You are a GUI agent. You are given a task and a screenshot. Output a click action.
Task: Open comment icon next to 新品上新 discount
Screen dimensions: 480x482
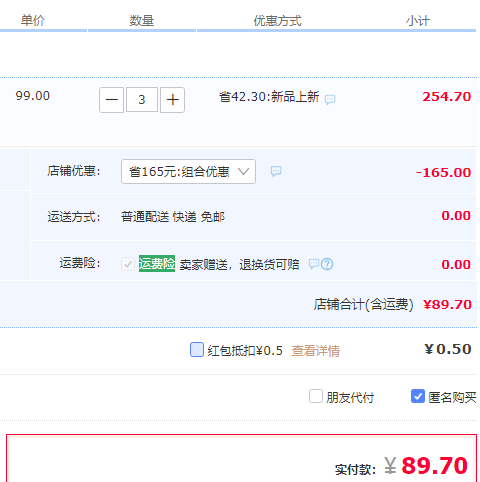(330, 99)
